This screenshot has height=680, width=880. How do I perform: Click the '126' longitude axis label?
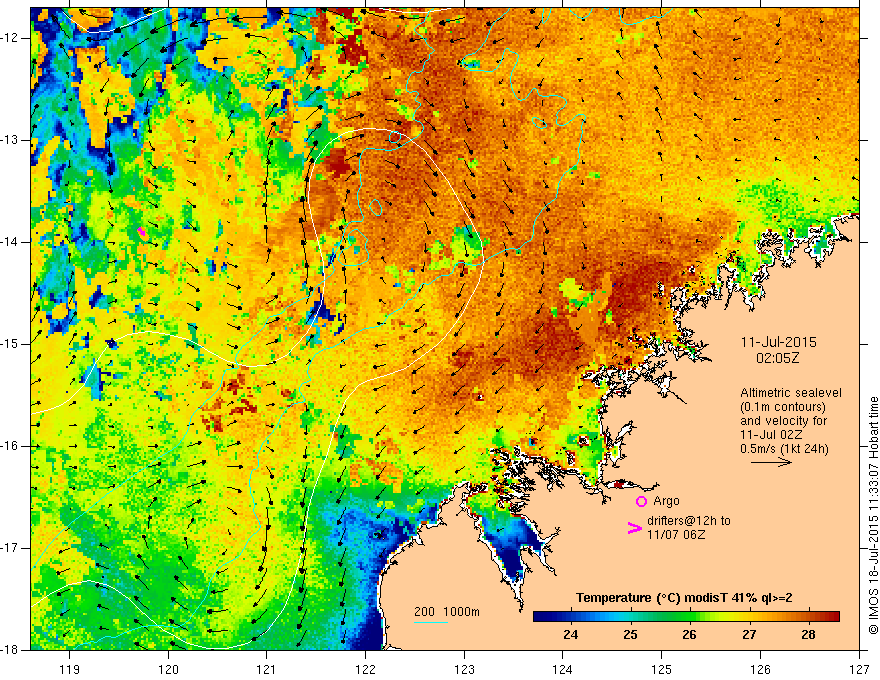coord(760,669)
